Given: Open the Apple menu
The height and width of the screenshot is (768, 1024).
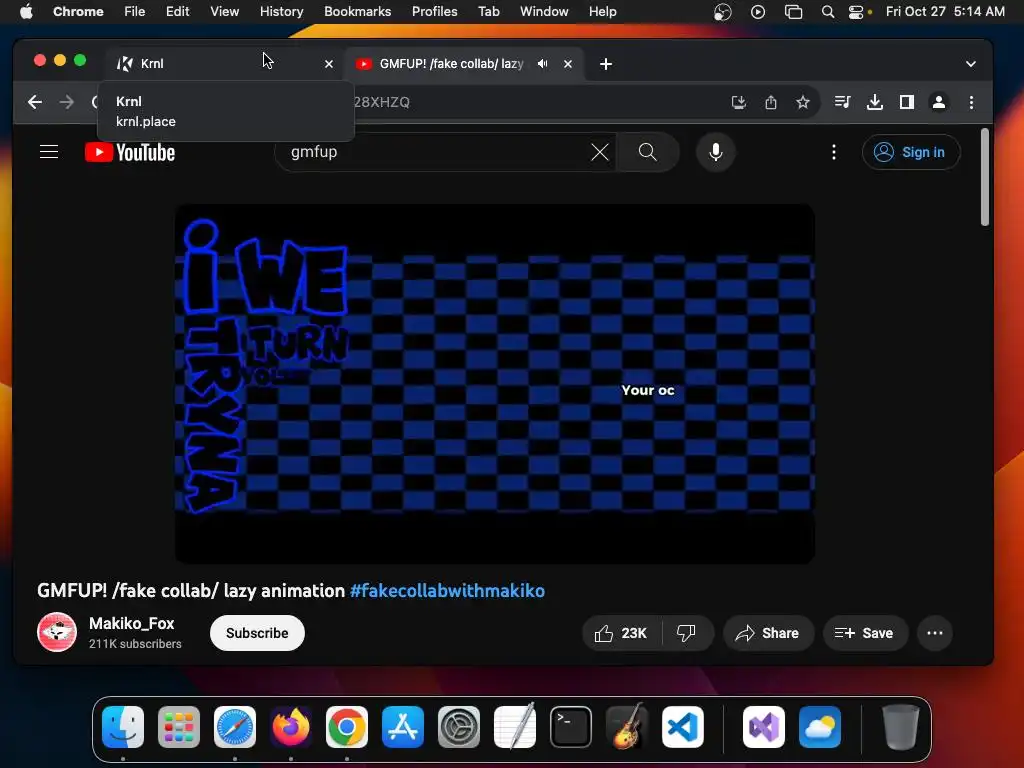Looking at the screenshot, I should point(26,12).
